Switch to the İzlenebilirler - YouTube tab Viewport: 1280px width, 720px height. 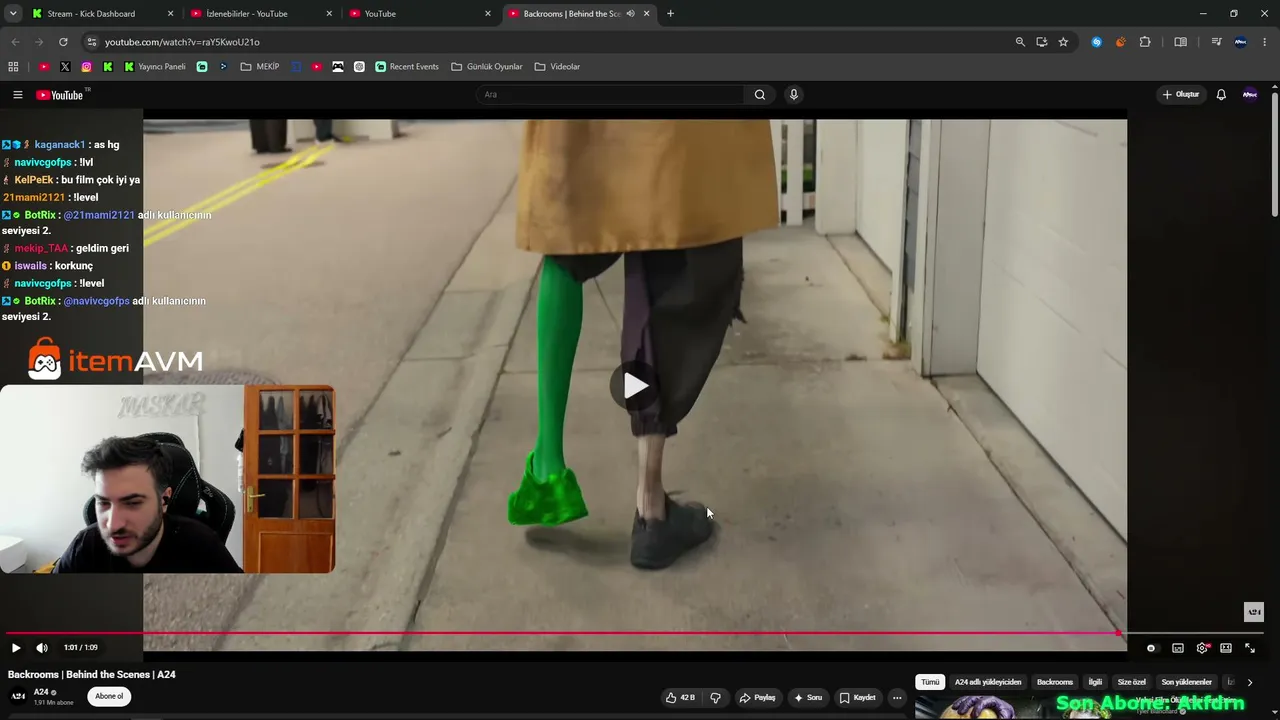point(260,14)
